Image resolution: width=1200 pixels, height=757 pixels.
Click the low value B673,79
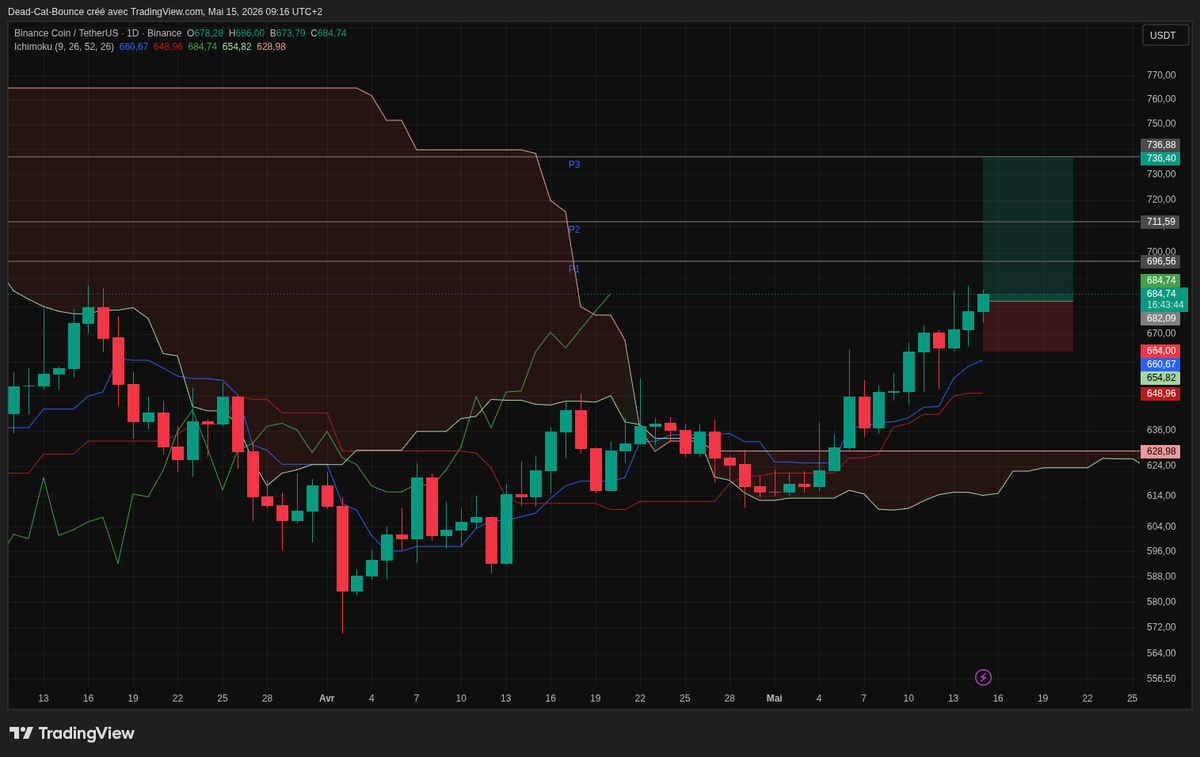(x=287, y=33)
